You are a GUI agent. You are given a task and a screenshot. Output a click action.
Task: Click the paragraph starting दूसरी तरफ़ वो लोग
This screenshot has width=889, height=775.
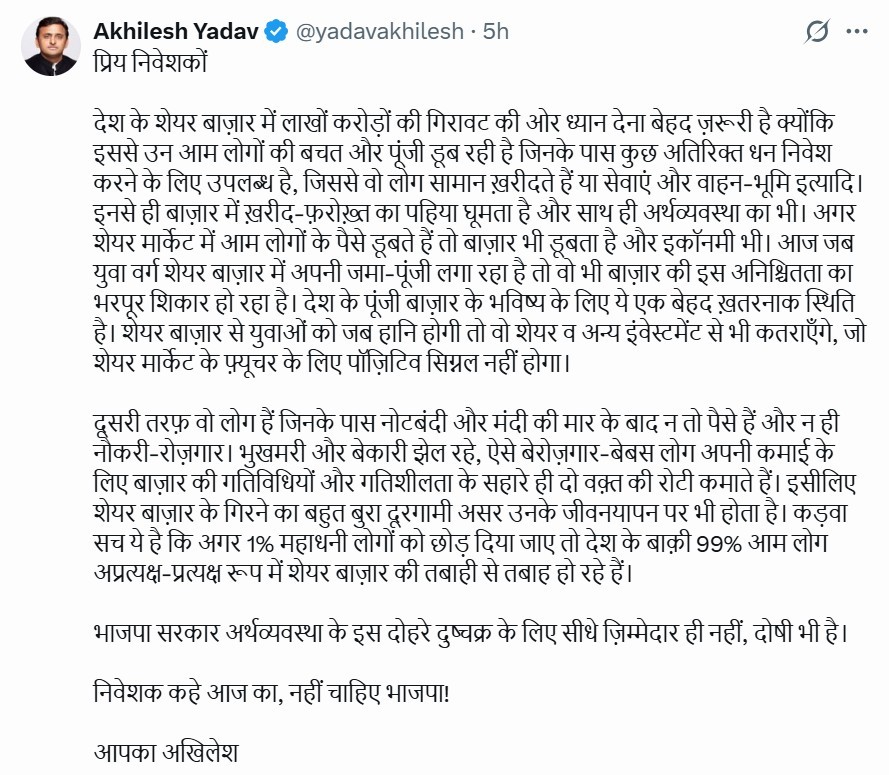pyautogui.click(x=475, y=498)
